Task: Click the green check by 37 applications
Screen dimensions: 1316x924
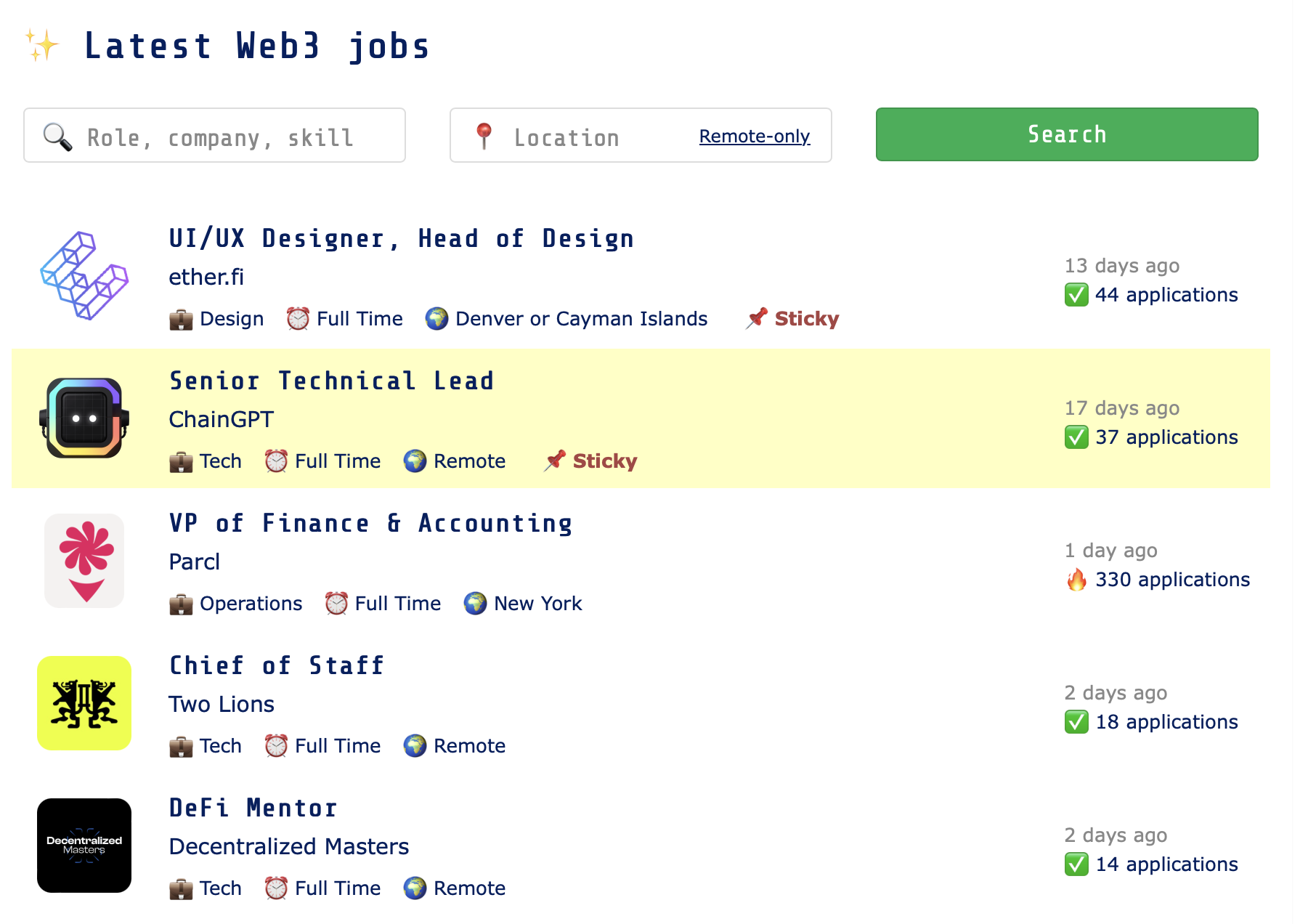Action: point(1076,437)
